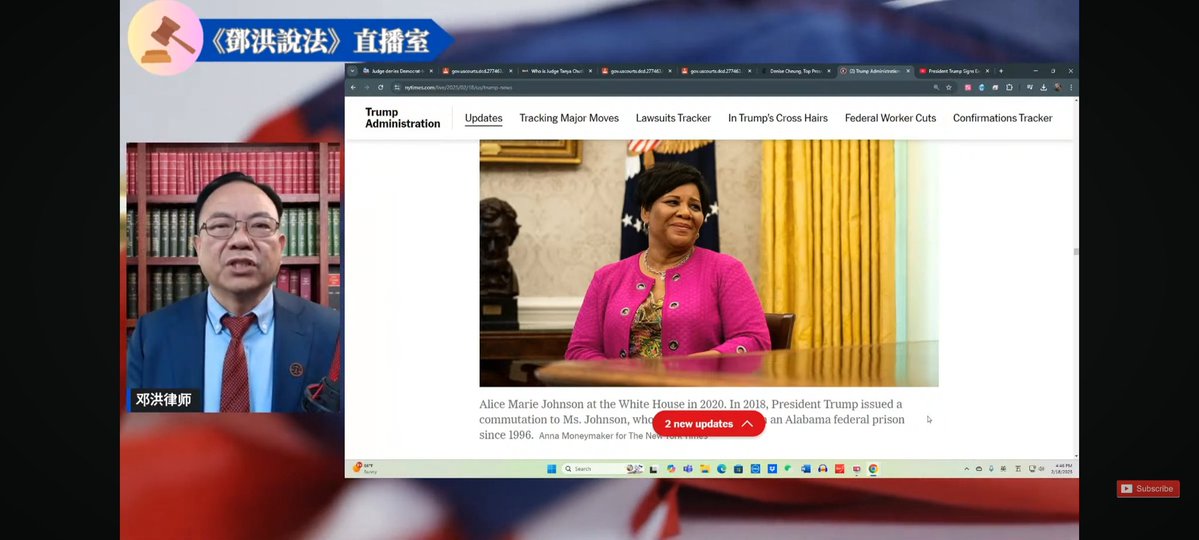
Task: Reload the nytimes.com page
Action: point(381,87)
